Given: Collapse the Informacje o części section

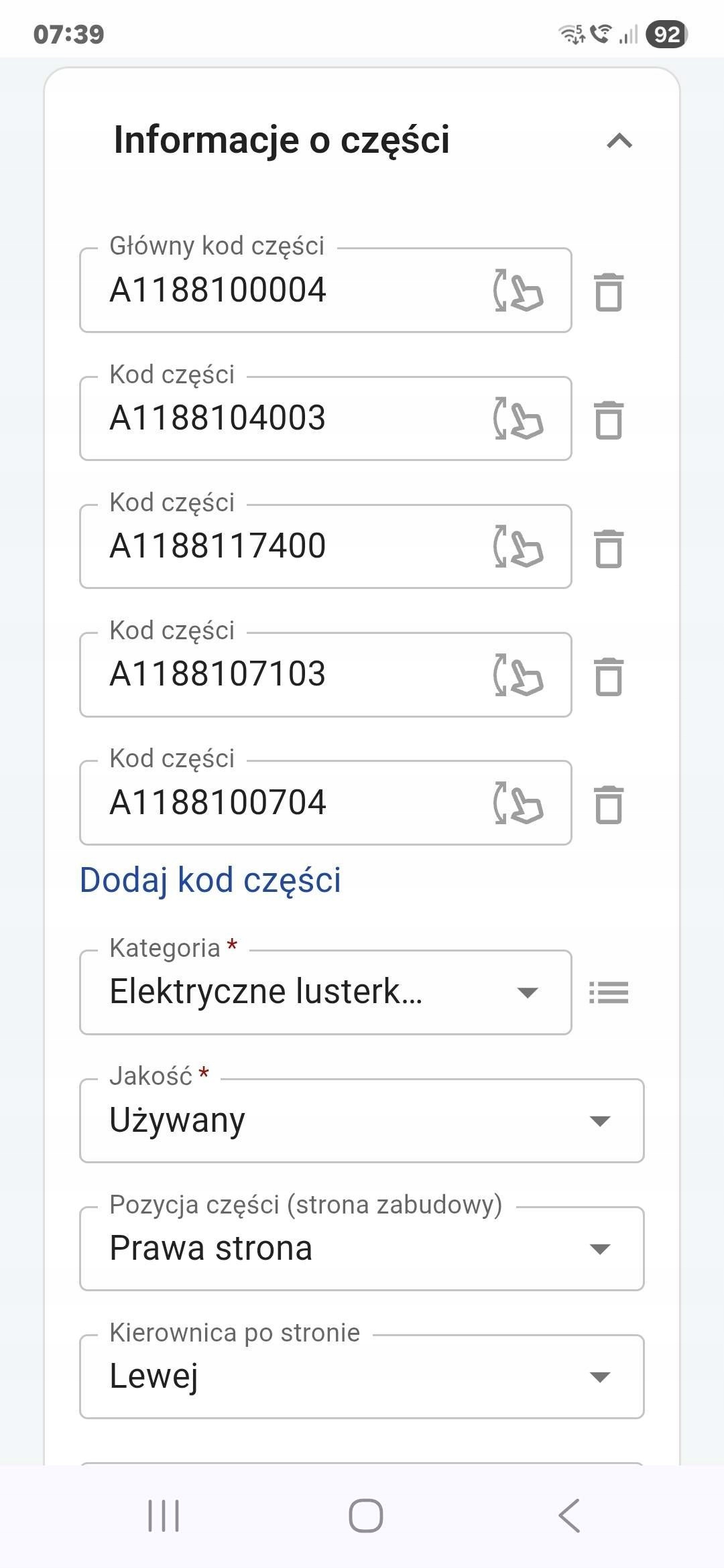Looking at the screenshot, I should click(x=619, y=141).
